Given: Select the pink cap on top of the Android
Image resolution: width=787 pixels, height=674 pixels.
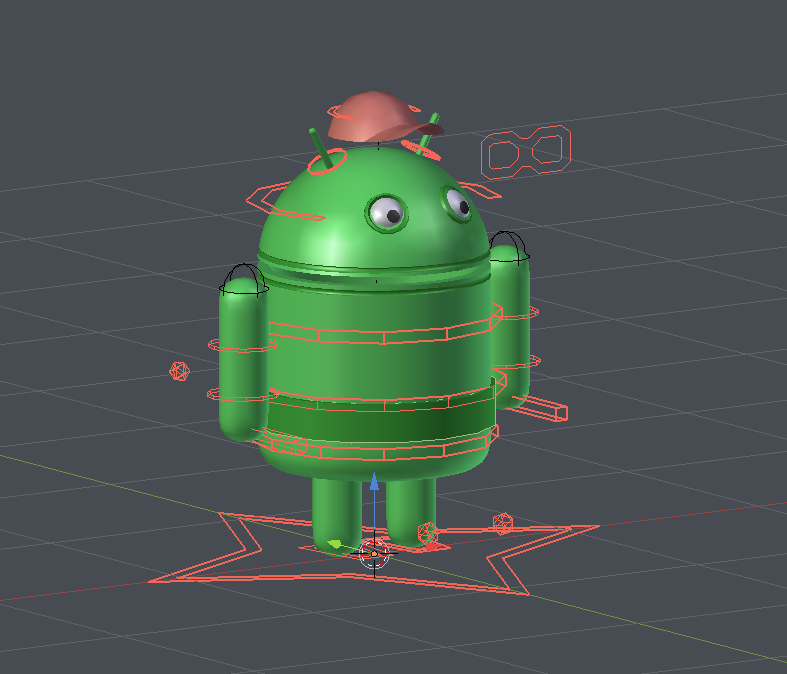Looking at the screenshot, I should pos(384,116).
